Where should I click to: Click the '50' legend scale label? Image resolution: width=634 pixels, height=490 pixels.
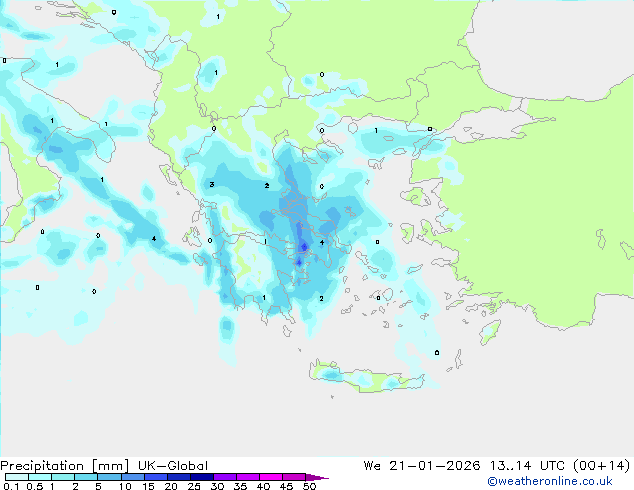[x=309, y=486]
